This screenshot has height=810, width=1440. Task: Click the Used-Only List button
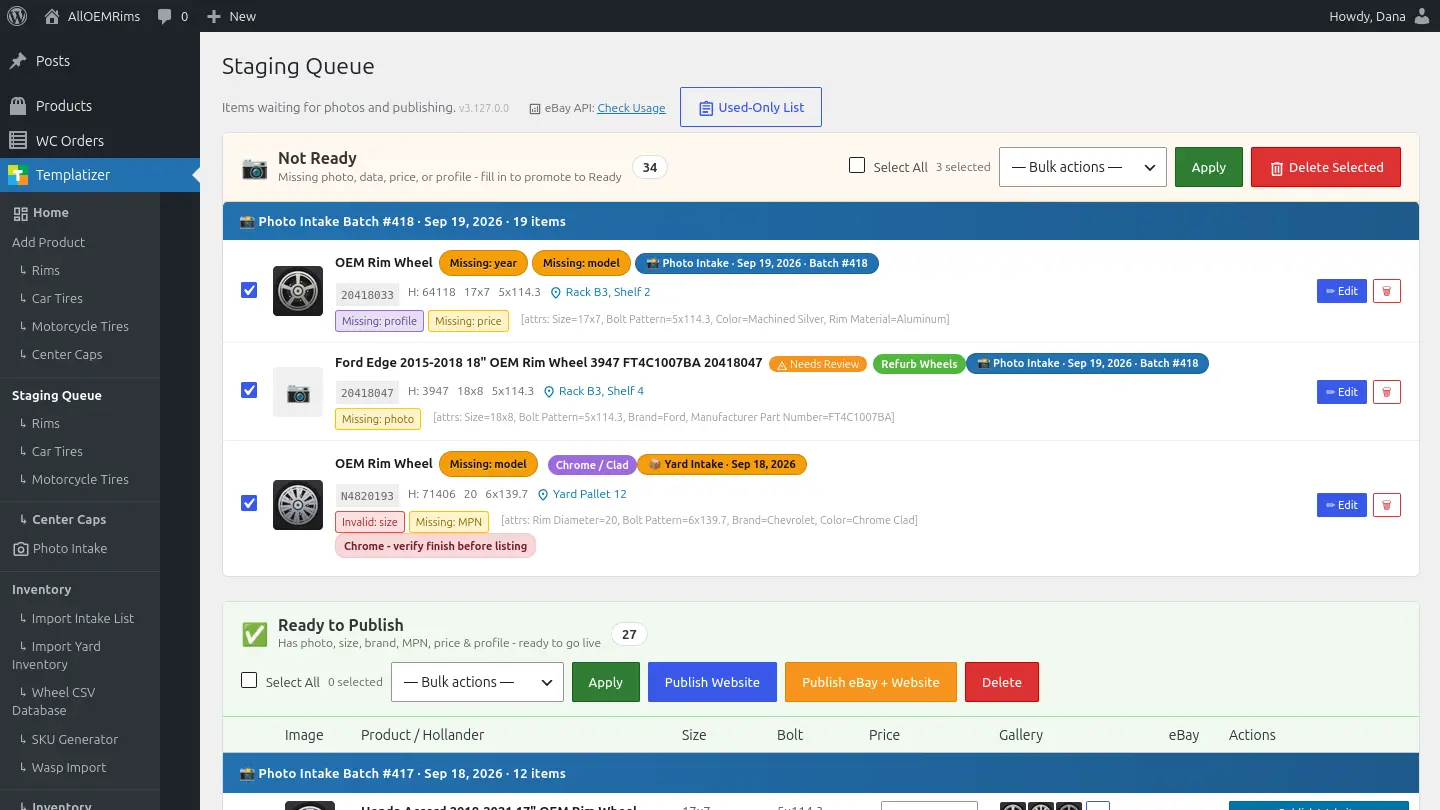point(751,107)
